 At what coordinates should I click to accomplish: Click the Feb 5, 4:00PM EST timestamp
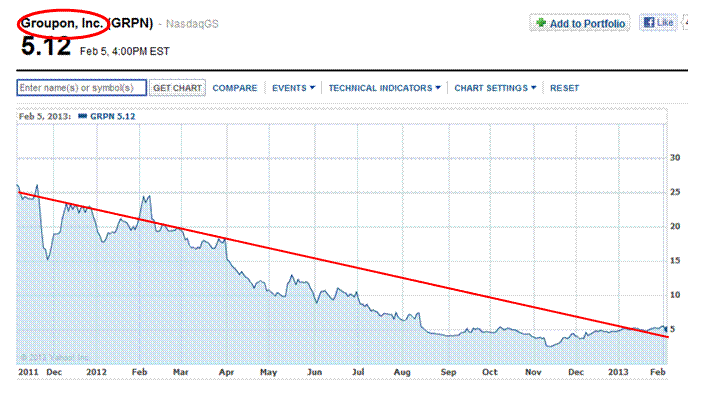(x=124, y=52)
